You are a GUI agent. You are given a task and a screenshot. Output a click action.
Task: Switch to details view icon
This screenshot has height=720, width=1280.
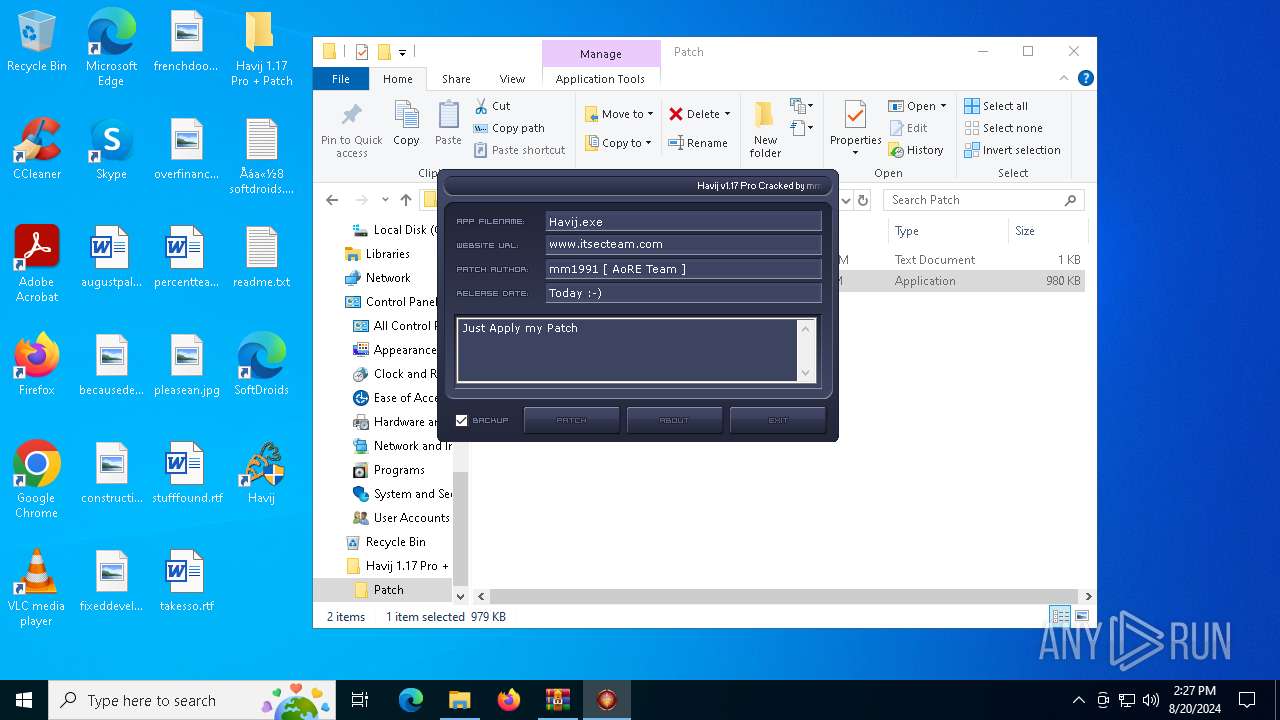click(1059, 616)
